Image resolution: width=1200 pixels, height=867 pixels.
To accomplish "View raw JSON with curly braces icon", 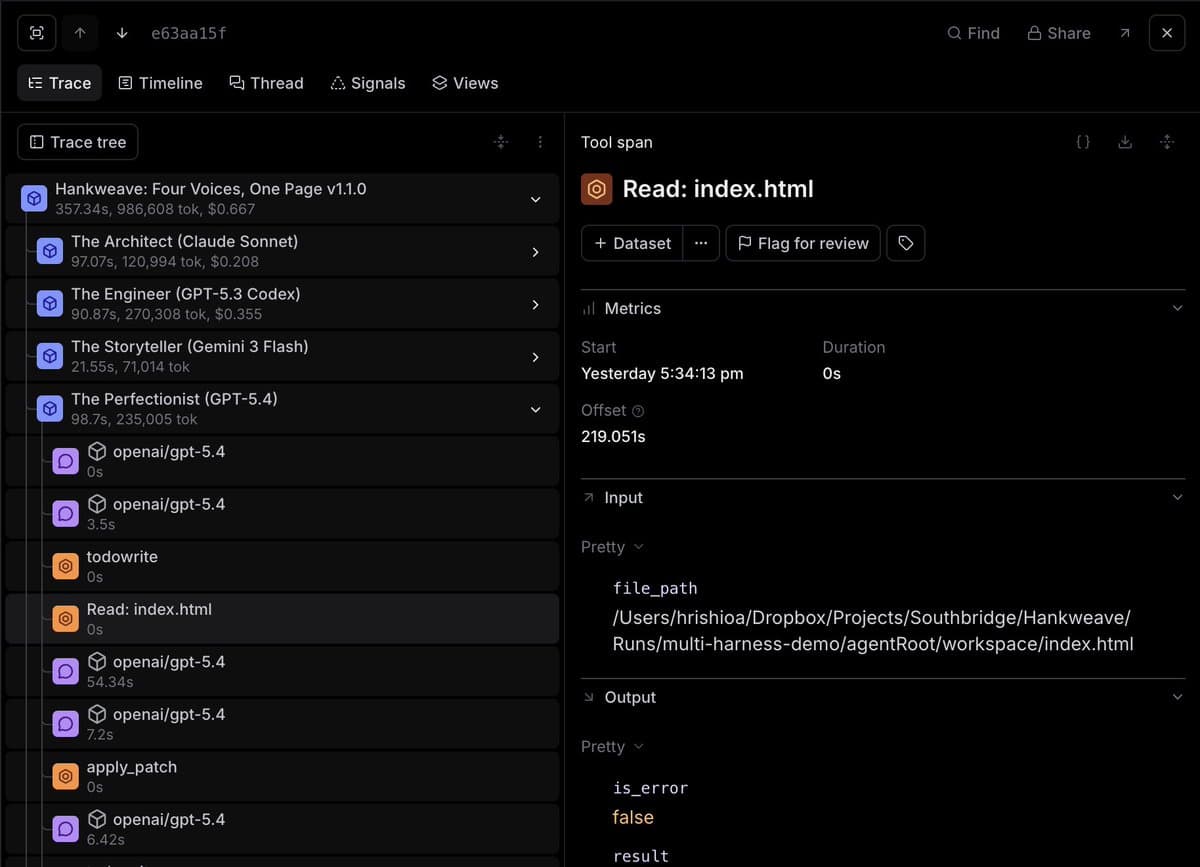I will coord(1083,142).
